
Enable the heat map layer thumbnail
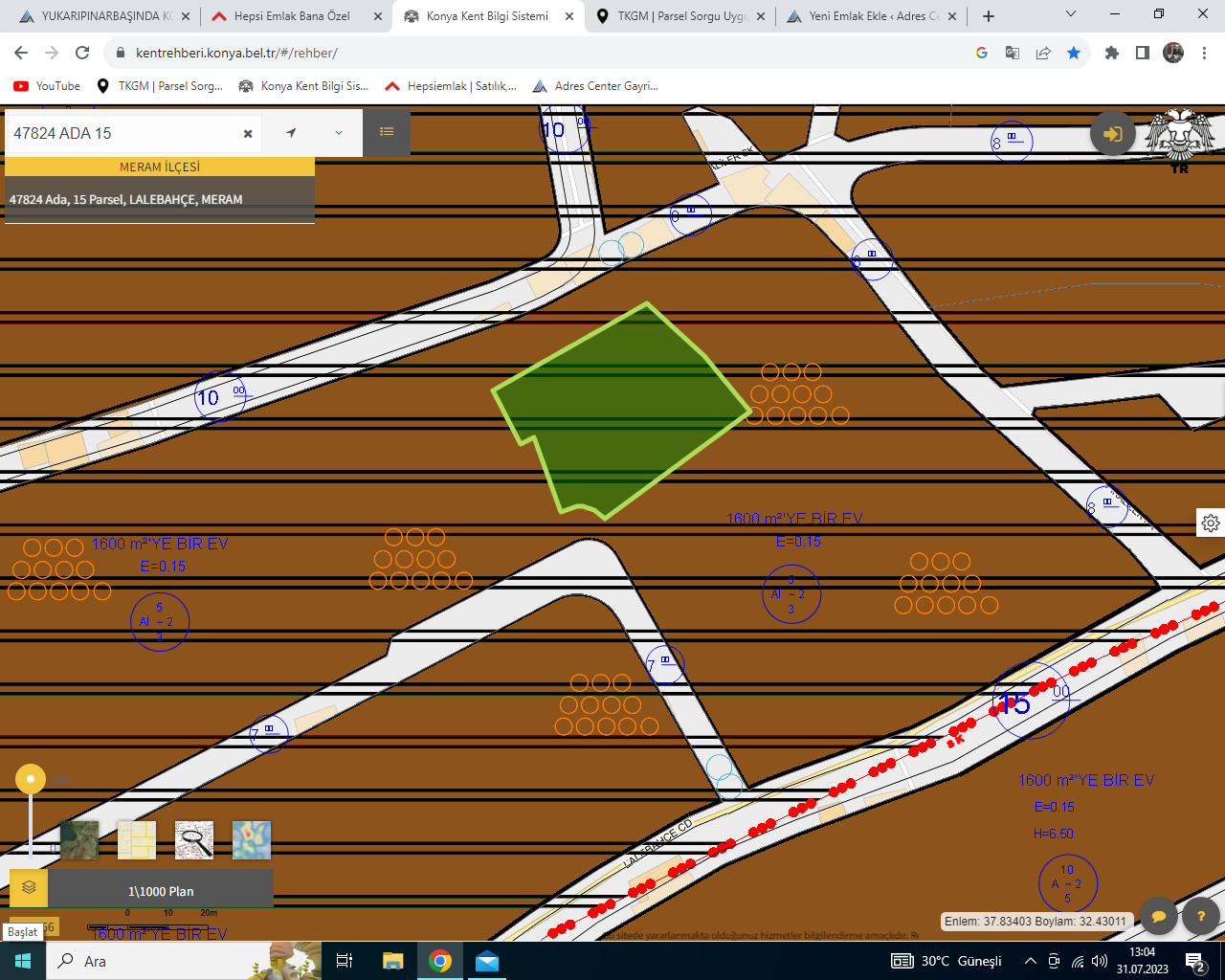coord(252,840)
